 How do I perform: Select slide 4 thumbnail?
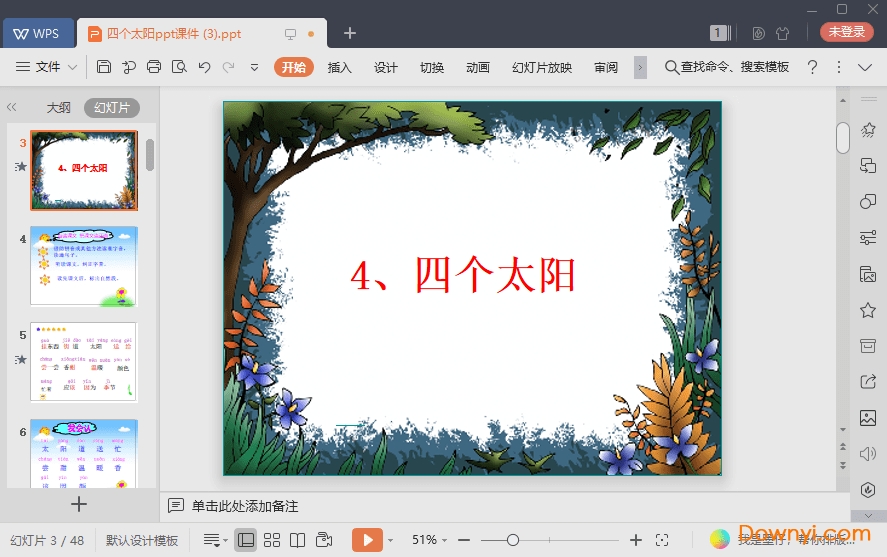point(84,266)
